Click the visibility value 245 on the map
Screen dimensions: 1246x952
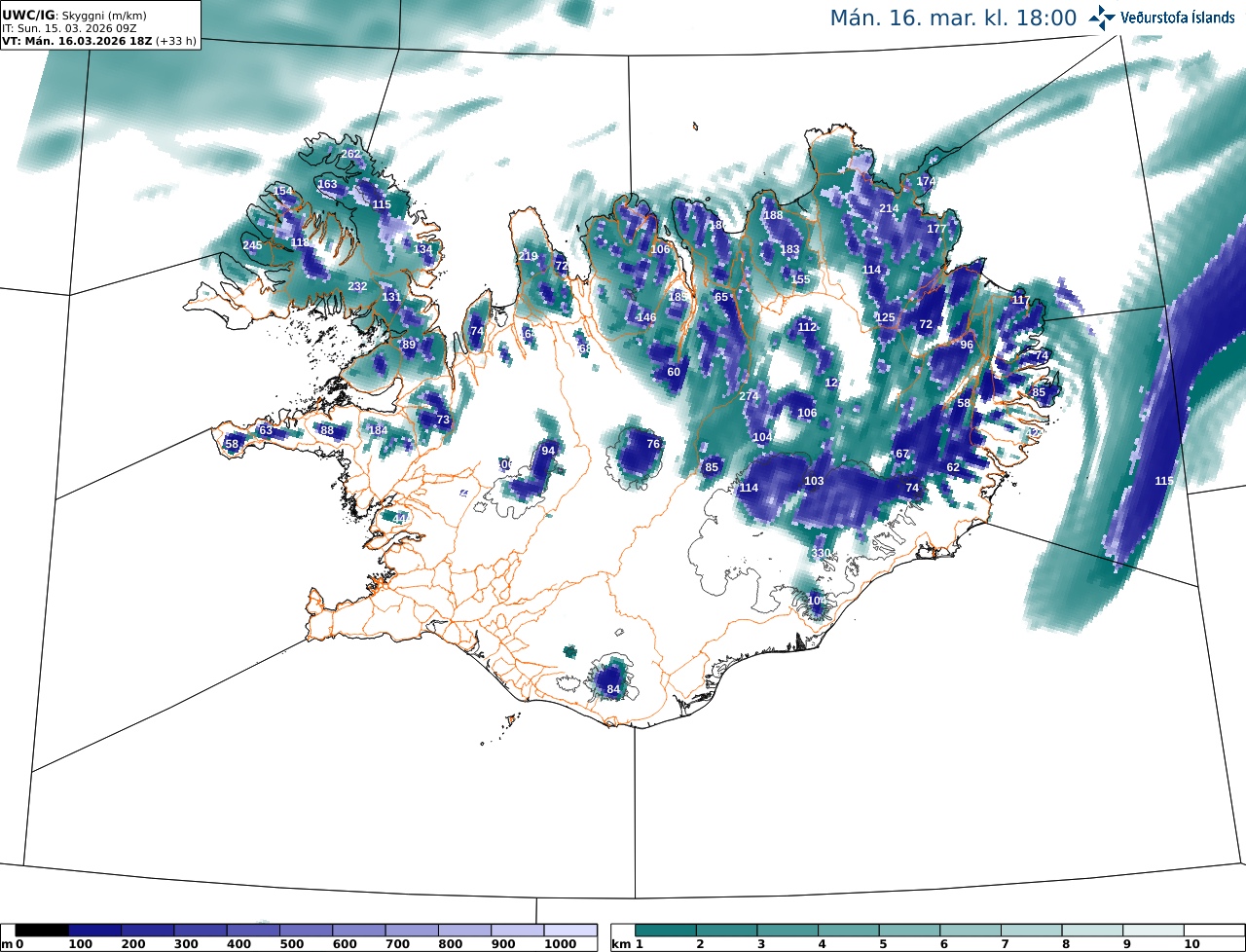[x=253, y=245]
